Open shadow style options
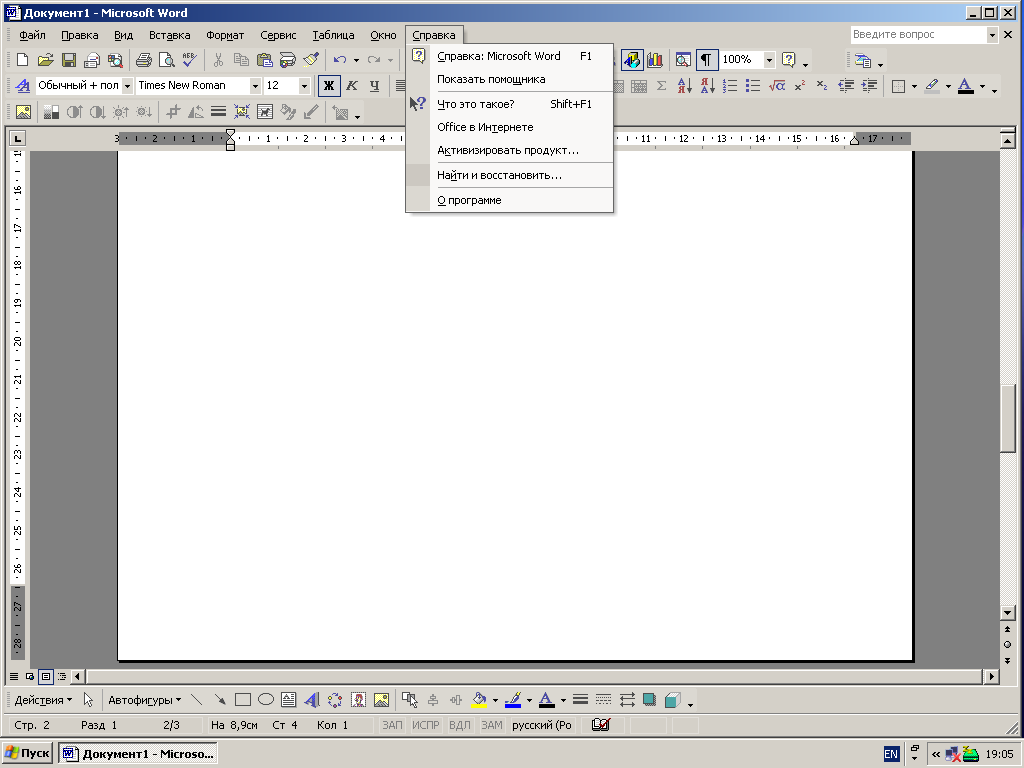 tap(649, 700)
